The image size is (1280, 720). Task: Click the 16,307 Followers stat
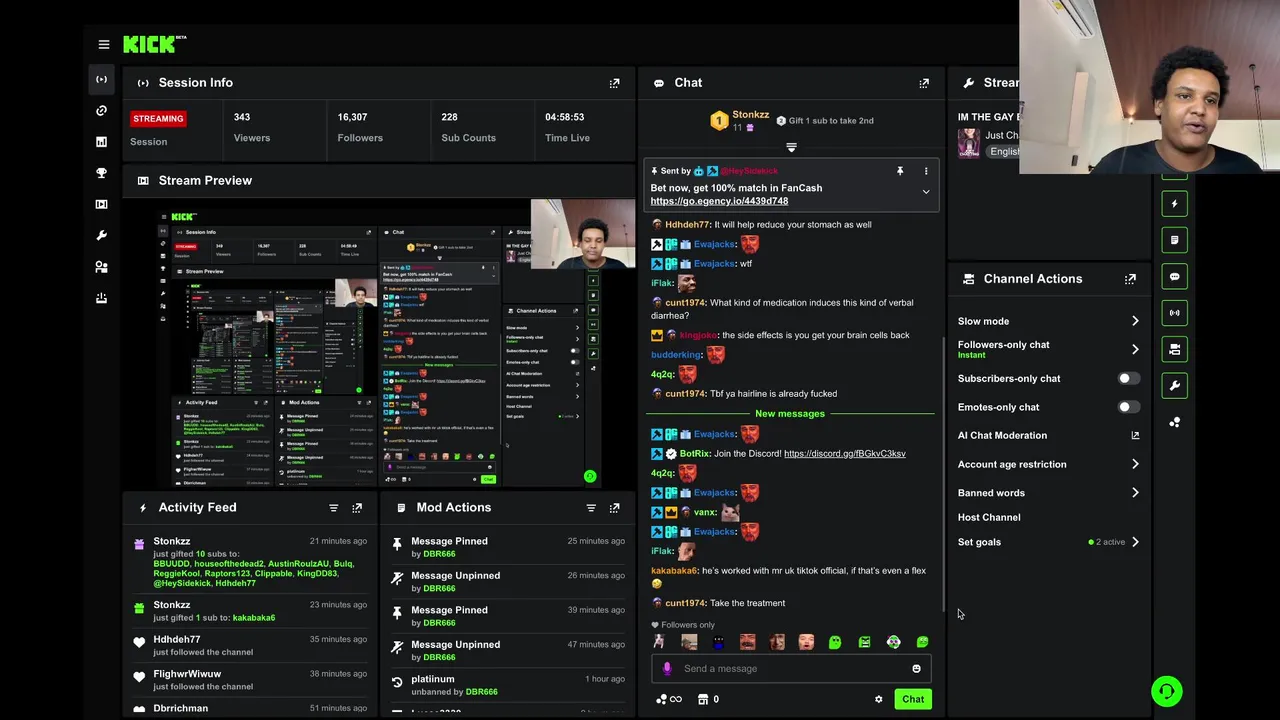click(x=360, y=127)
